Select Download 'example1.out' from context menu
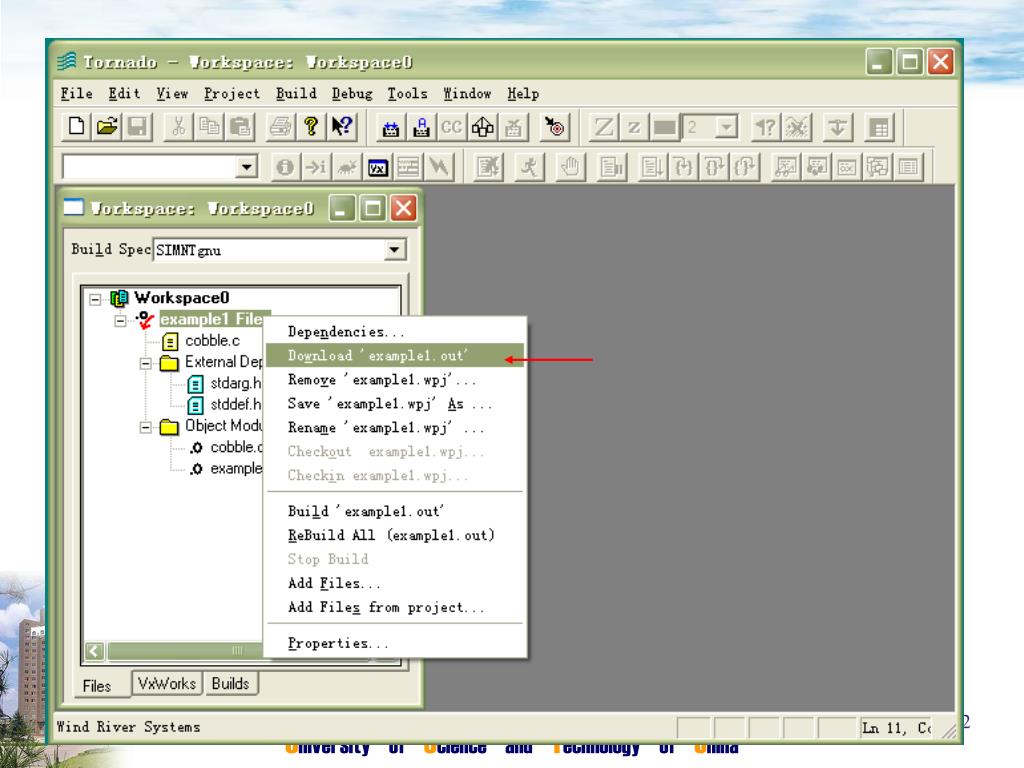Image resolution: width=1024 pixels, height=768 pixels. tap(394, 355)
